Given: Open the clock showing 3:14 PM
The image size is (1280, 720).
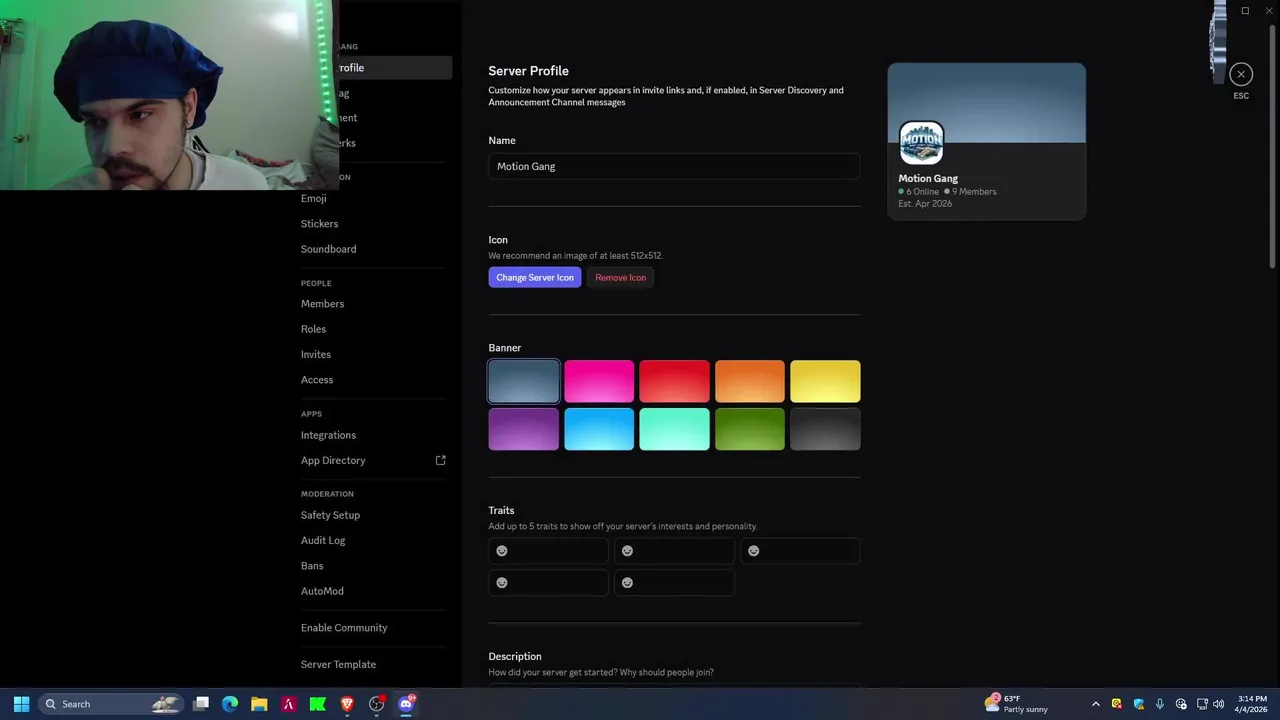Looking at the screenshot, I should [1251, 704].
